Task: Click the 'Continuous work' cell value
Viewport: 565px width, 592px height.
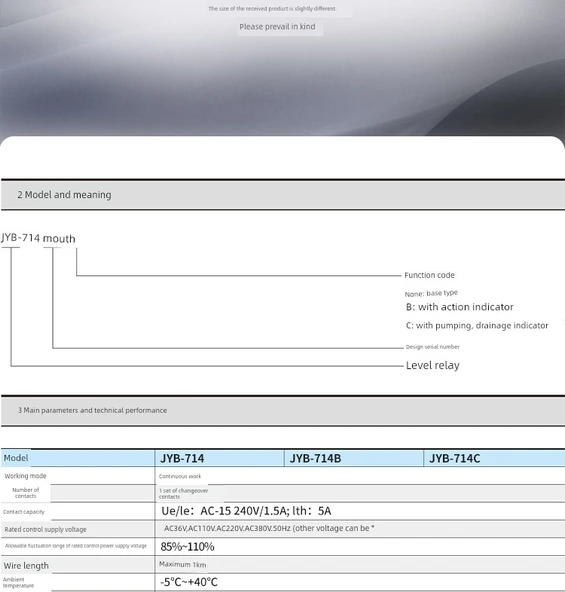Action: pyautogui.click(x=180, y=476)
